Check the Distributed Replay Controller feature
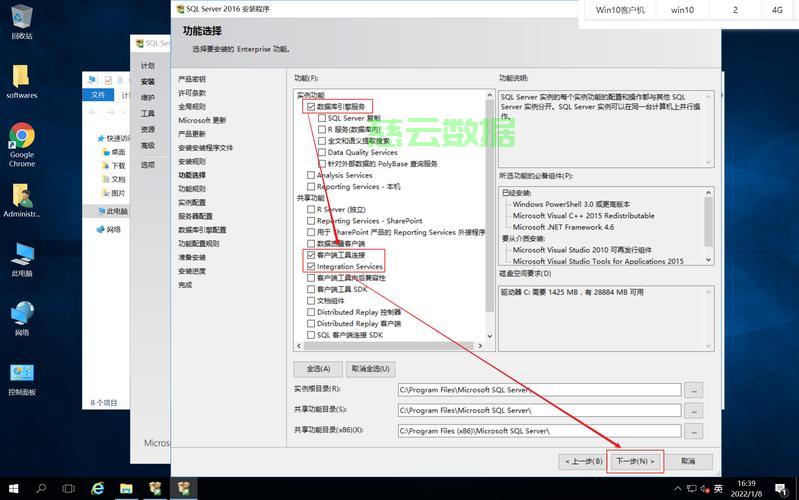Image resolution: width=799 pixels, height=500 pixels. 311,312
